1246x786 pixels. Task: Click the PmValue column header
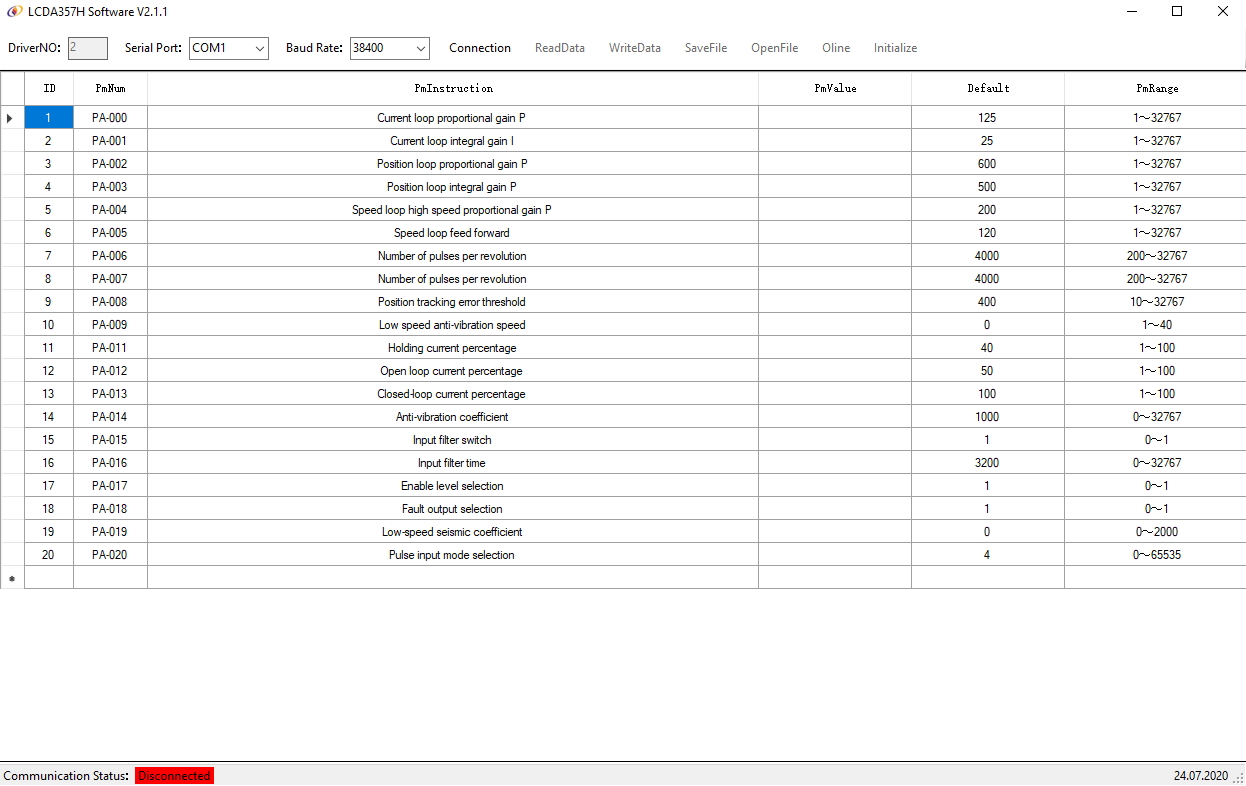[x=835, y=89]
